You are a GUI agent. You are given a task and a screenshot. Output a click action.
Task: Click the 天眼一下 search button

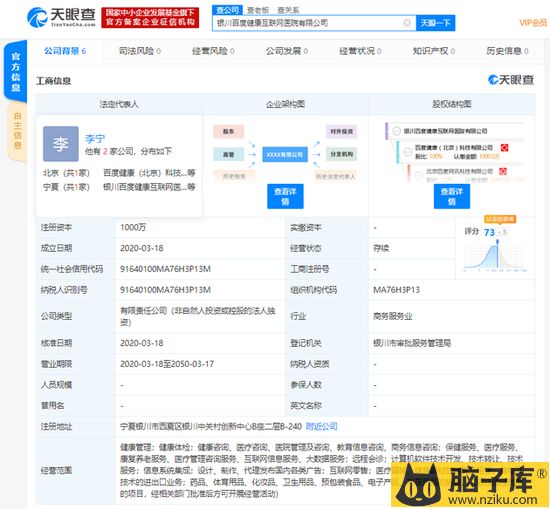435,23
